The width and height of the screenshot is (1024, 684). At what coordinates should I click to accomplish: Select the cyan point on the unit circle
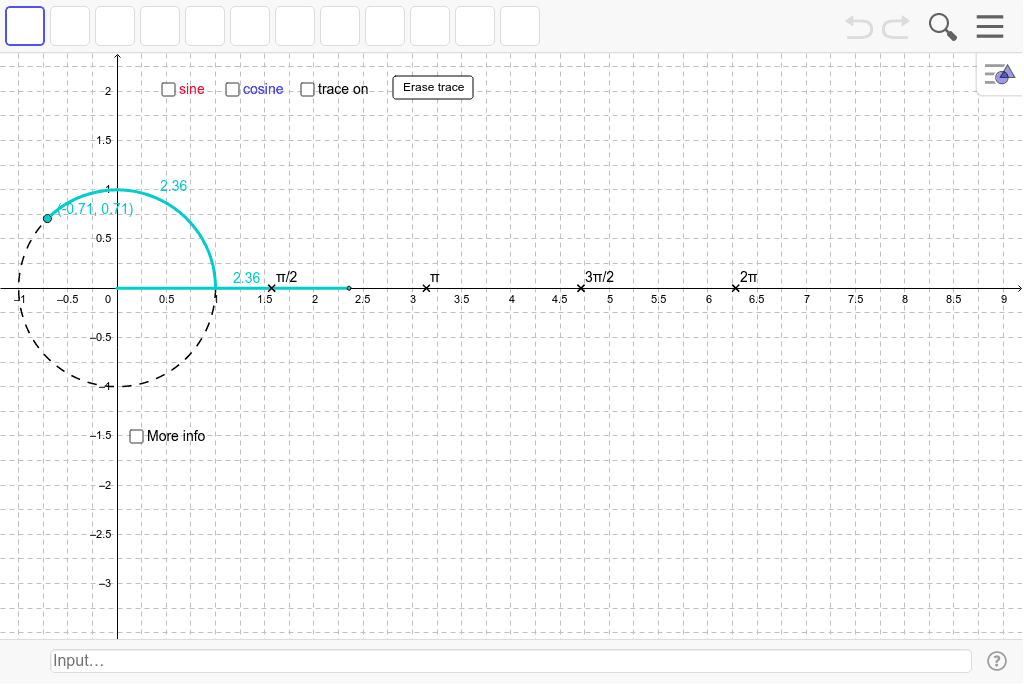47,218
